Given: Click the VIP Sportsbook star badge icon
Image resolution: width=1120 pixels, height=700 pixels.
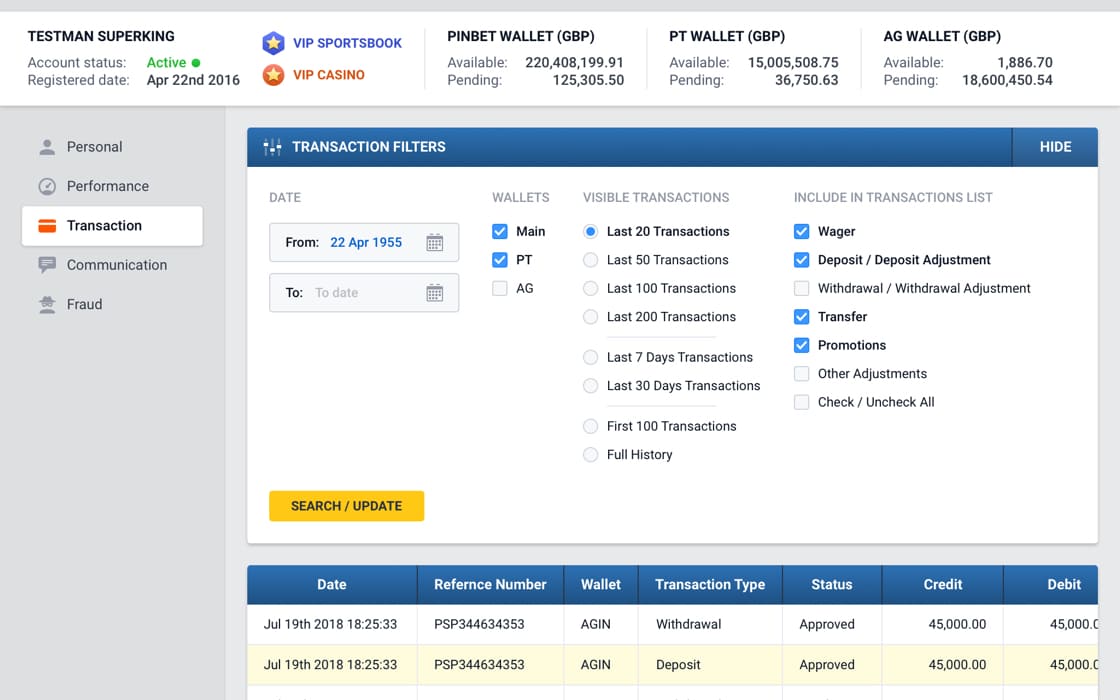Looking at the screenshot, I should click(273, 43).
